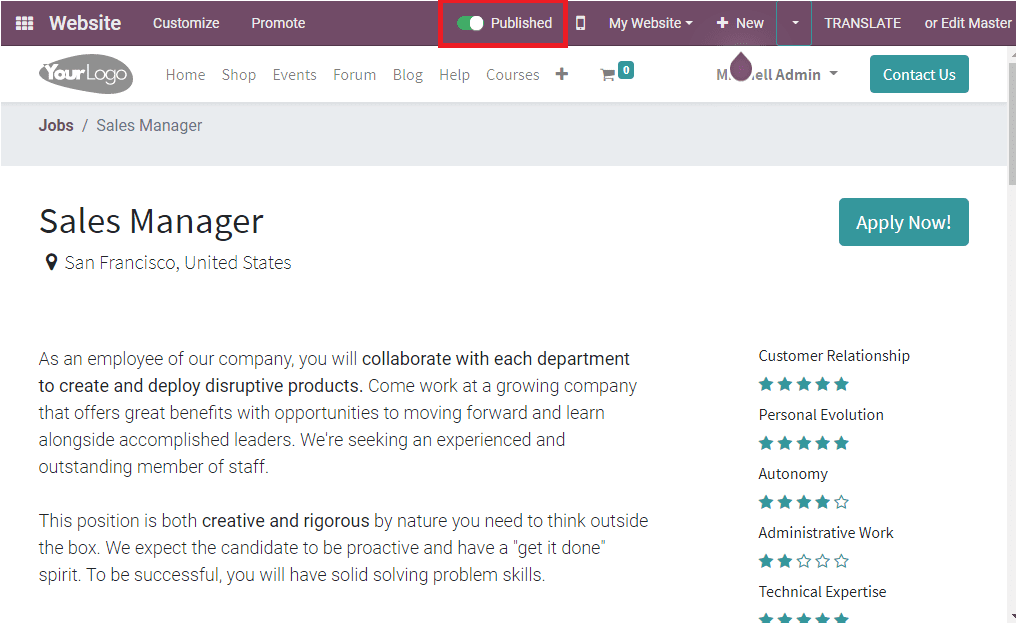Toggle the Published switch off
The image size is (1017, 624).
(470, 23)
